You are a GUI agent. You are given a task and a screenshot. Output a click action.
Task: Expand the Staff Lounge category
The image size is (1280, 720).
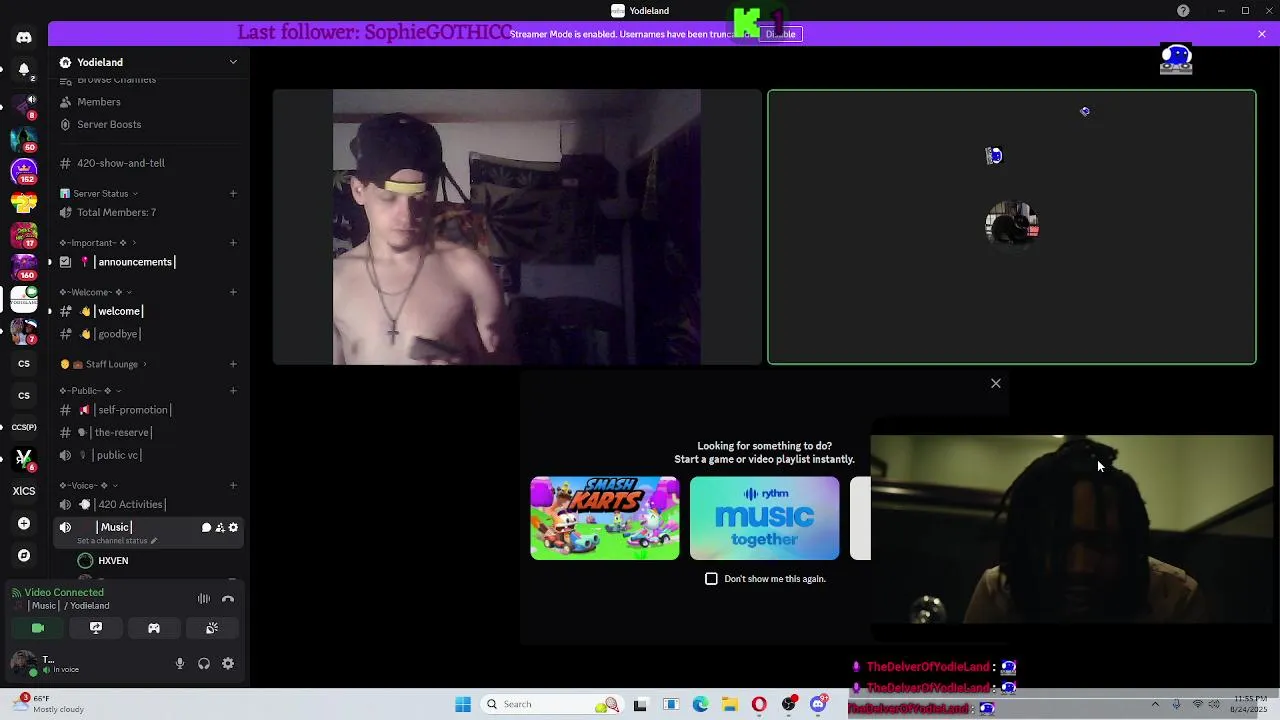click(x=104, y=364)
